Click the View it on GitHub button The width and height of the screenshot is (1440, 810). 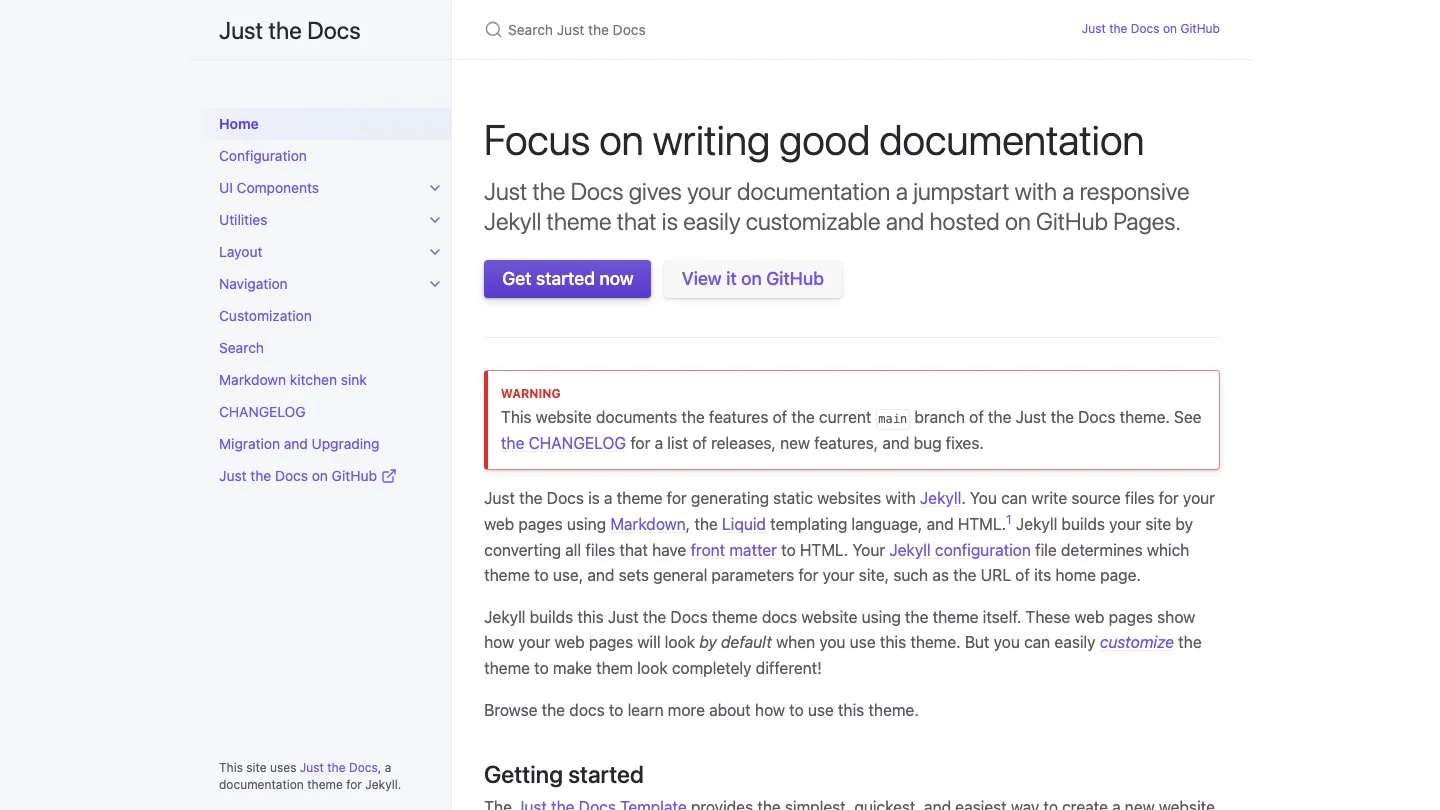[x=753, y=279]
